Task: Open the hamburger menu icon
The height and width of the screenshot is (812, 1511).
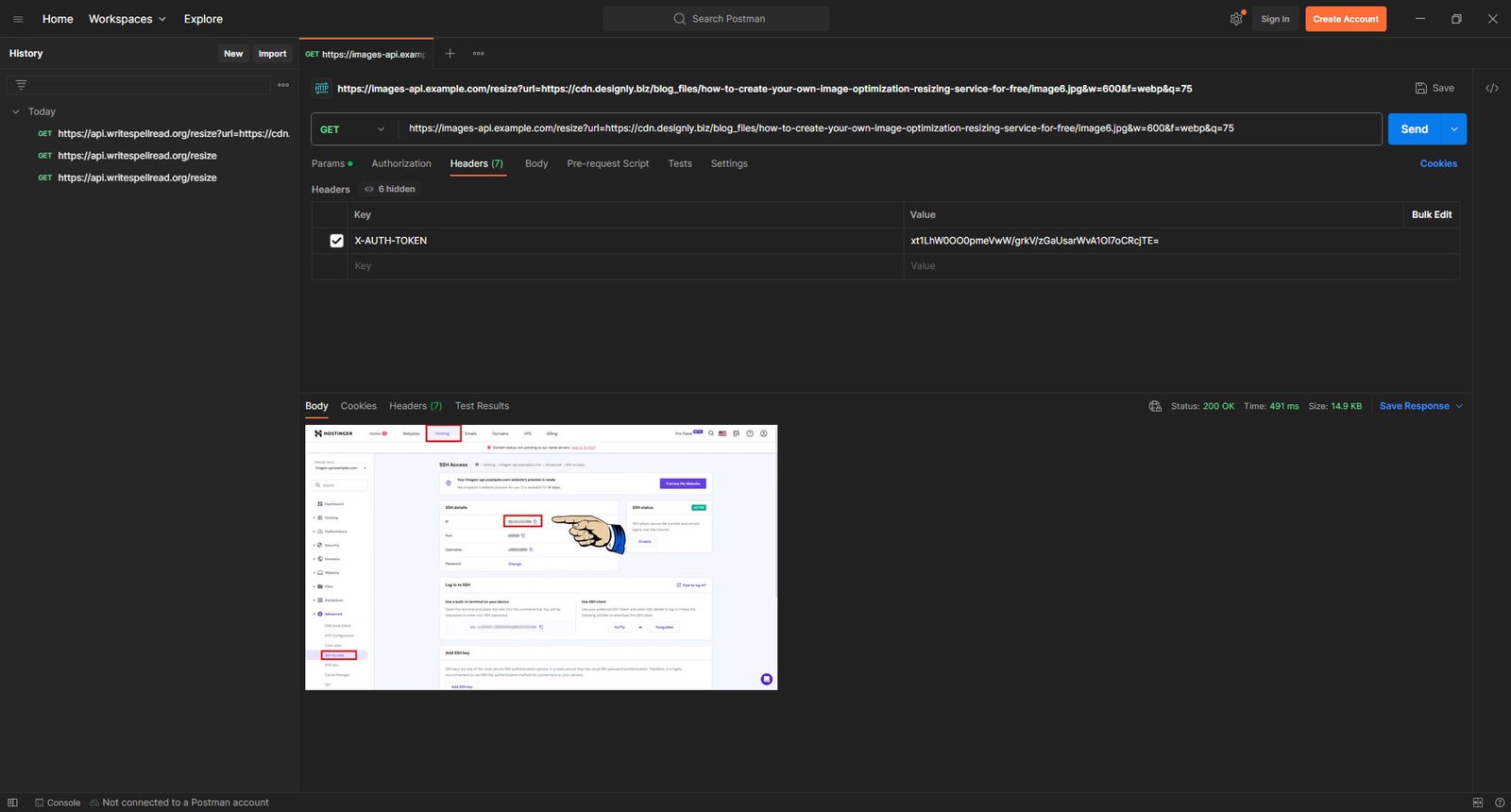Action: pyautogui.click(x=18, y=19)
